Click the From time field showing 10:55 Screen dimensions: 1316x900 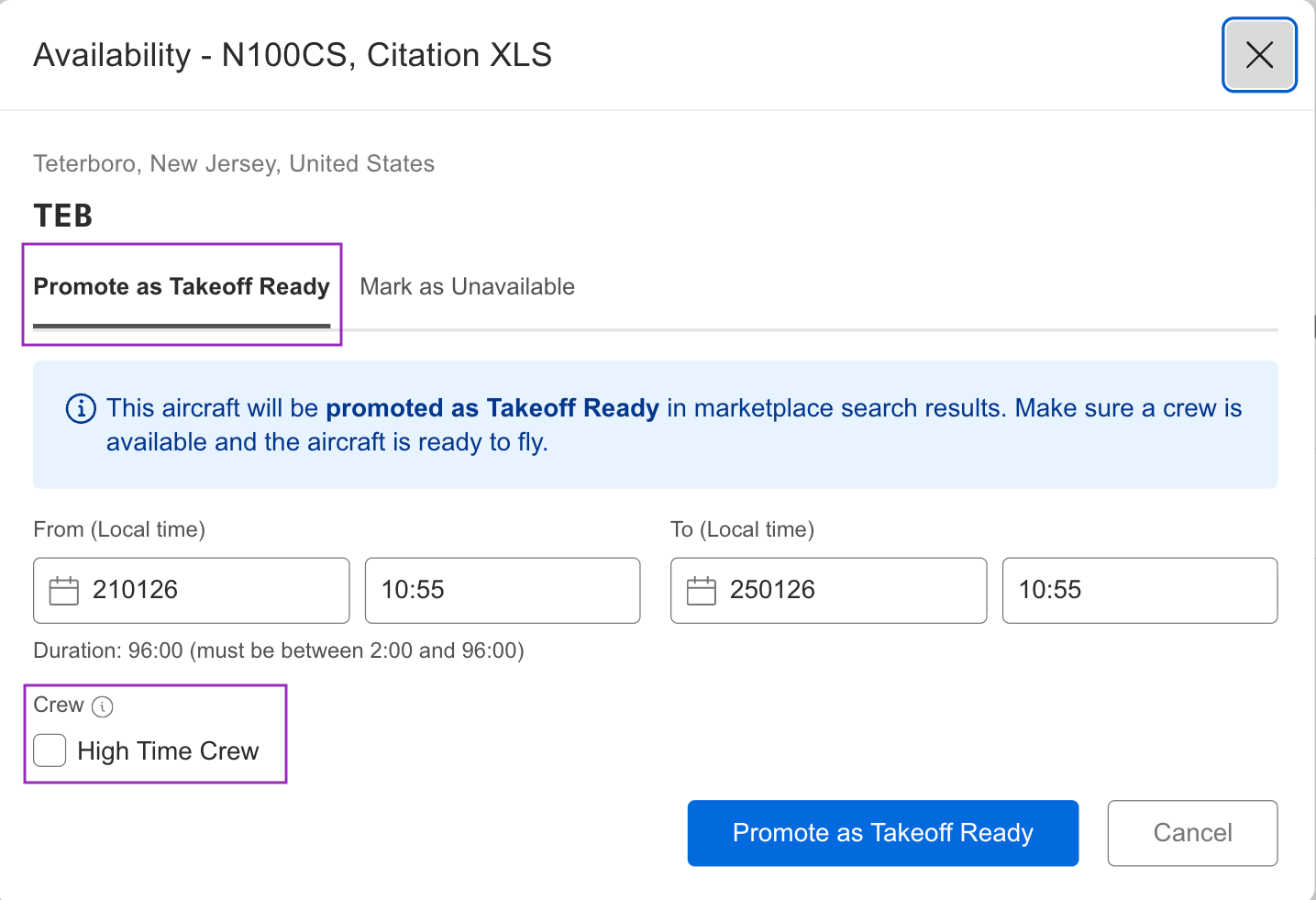[x=502, y=591]
